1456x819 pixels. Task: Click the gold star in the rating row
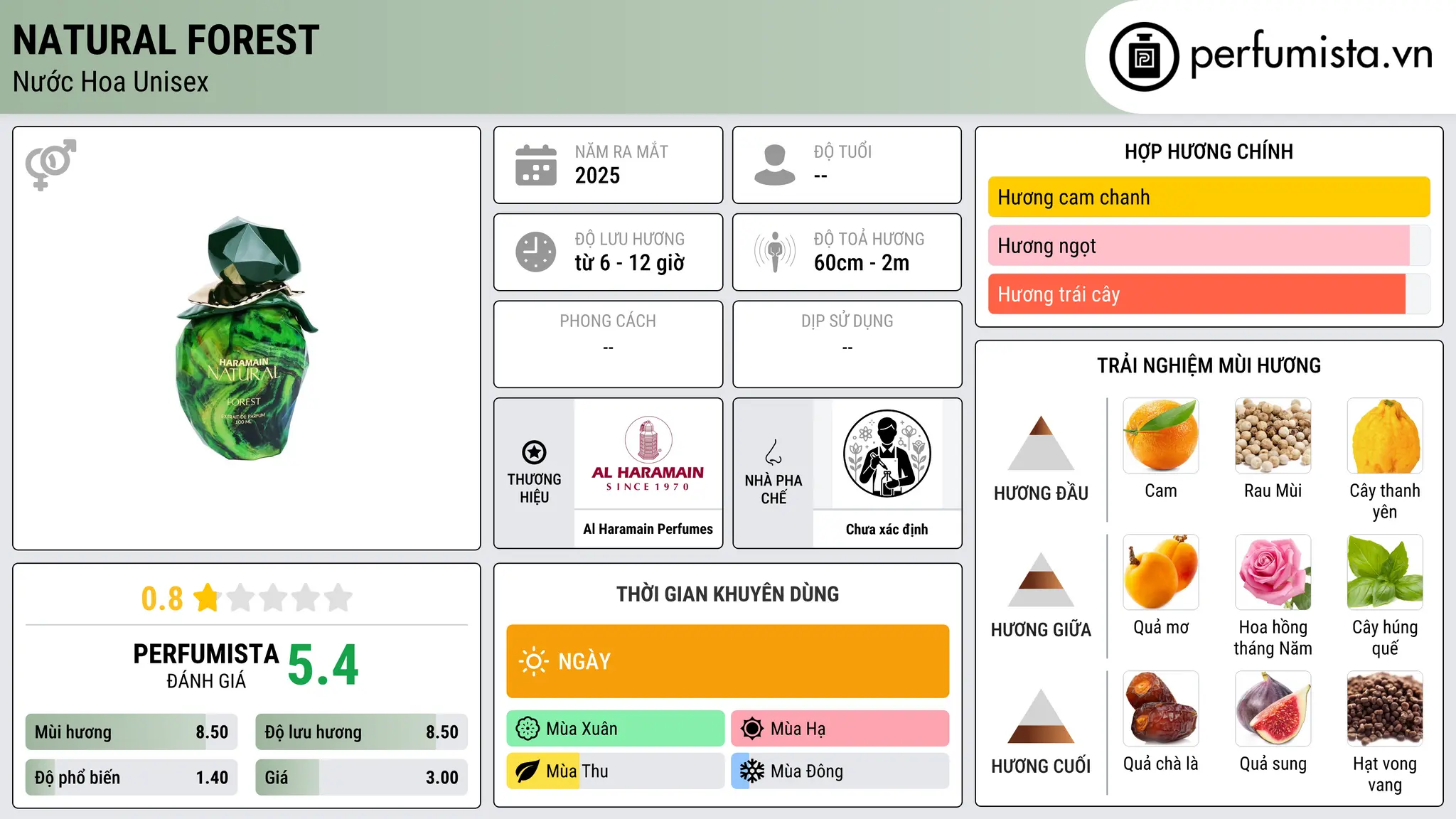tap(207, 597)
